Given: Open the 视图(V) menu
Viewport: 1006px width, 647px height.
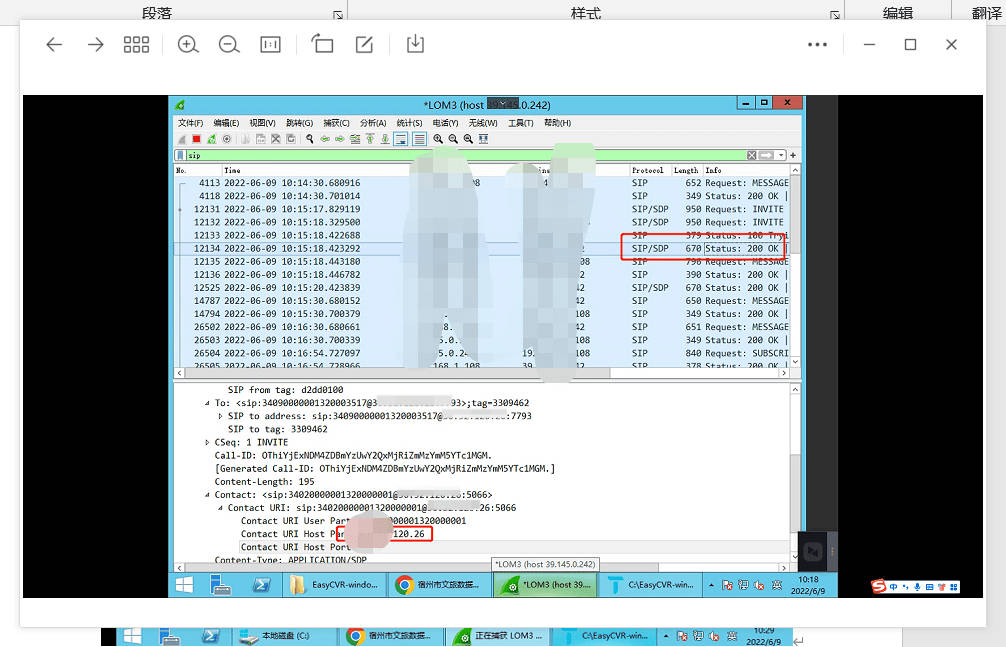Looking at the screenshot, I should click(x=262, y=123).
